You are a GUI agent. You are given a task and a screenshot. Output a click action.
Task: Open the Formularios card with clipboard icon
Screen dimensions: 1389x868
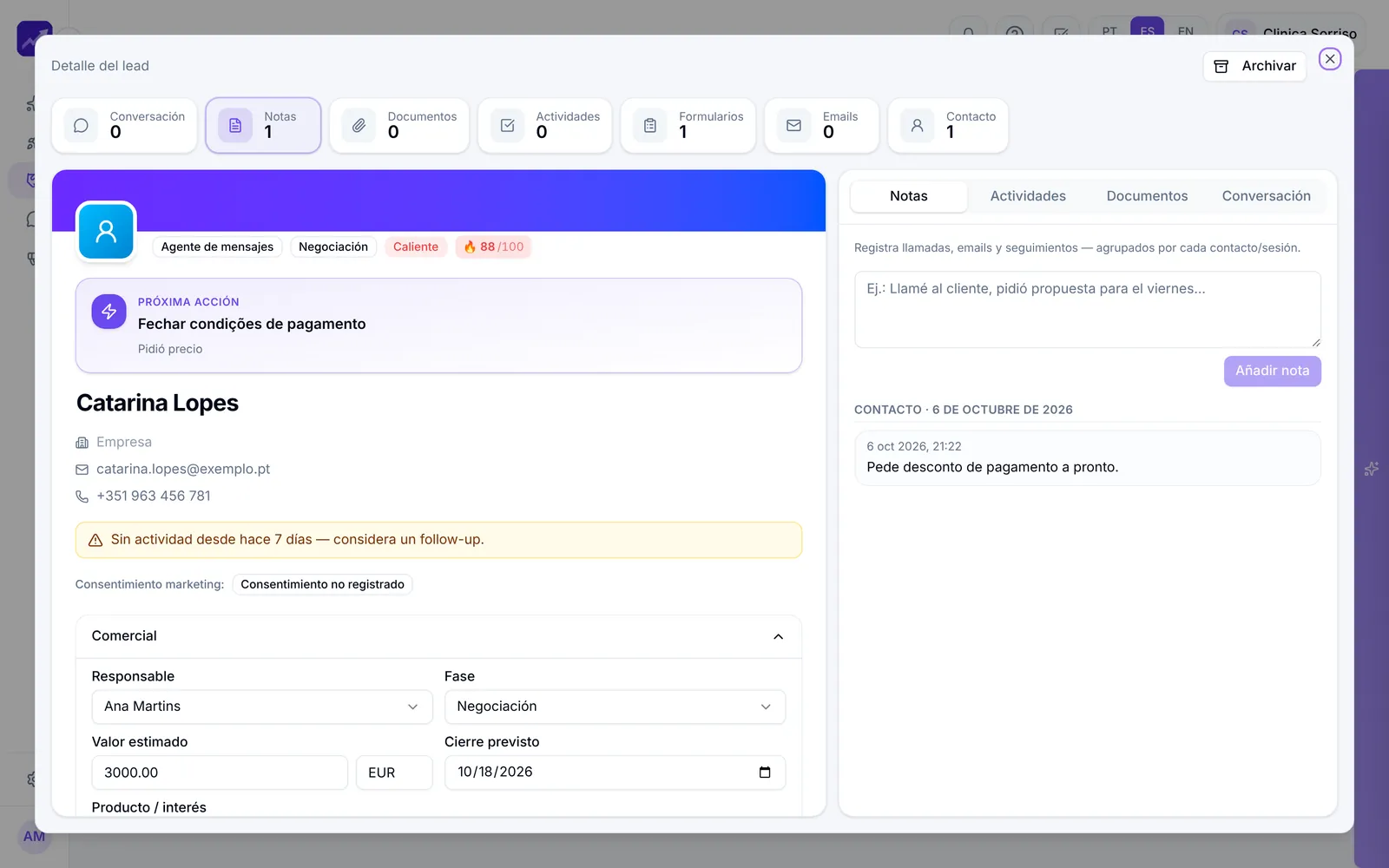688,126
